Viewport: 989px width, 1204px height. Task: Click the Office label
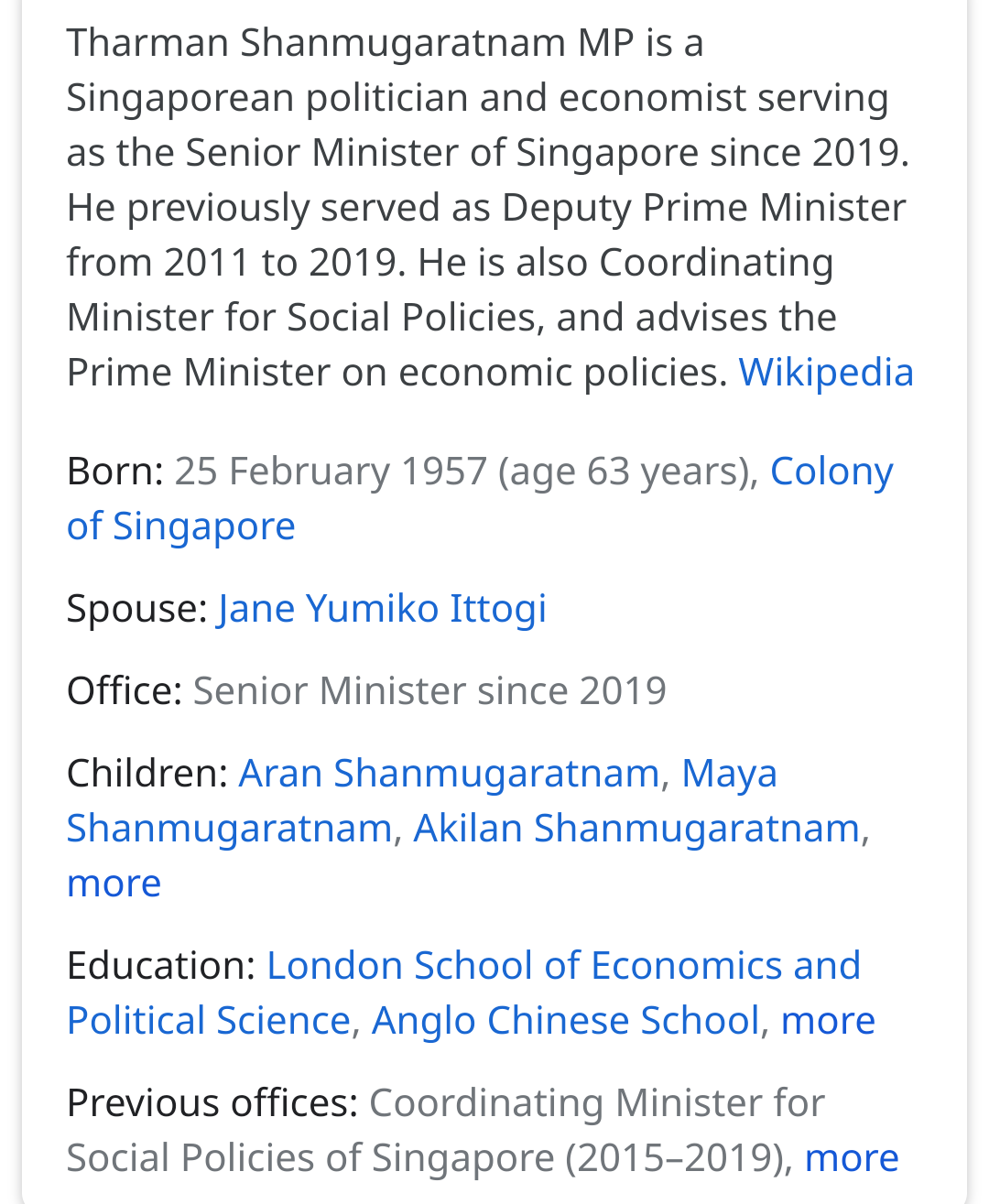tap(125, 691)
